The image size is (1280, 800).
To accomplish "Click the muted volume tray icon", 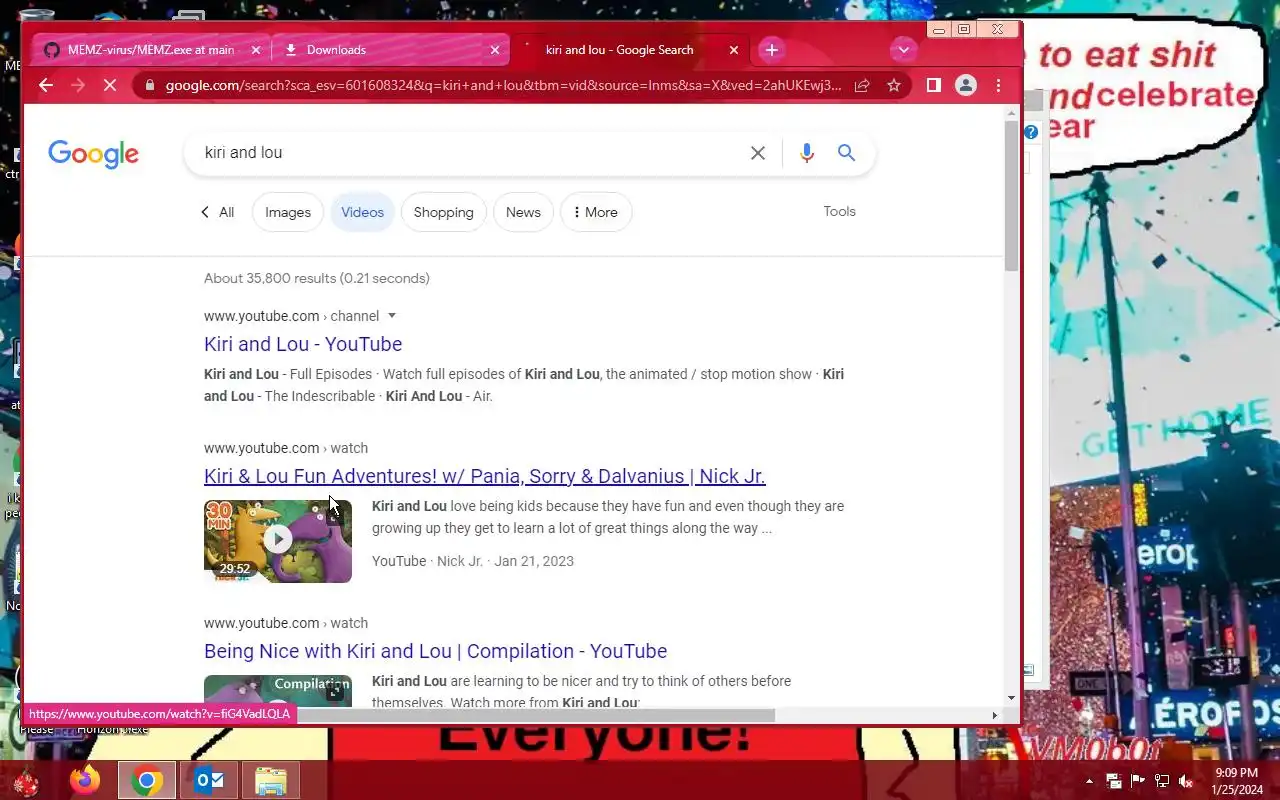I will pyautogui.click(x=1186, y=781).
